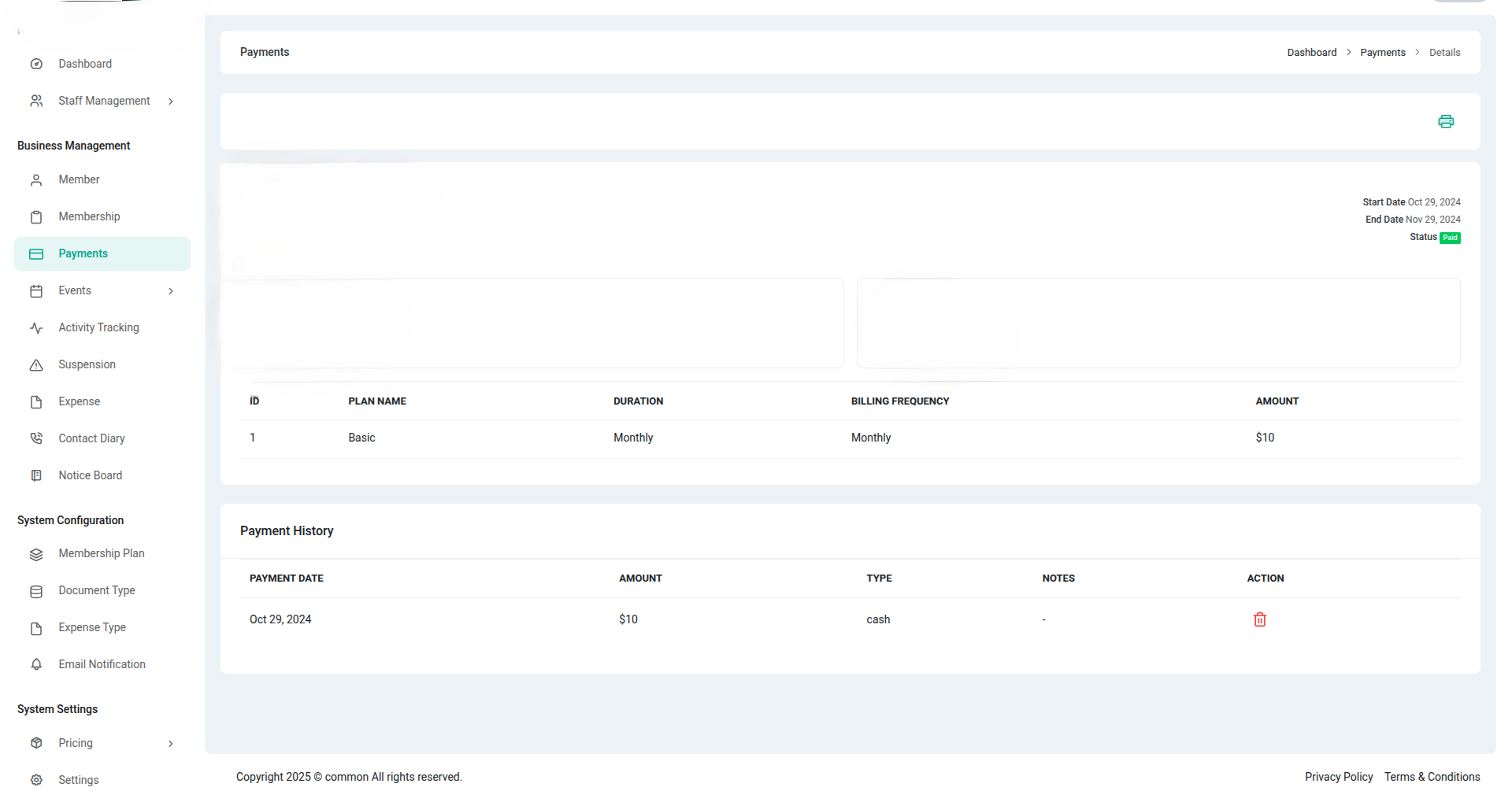Click the Payments breadcrumb link
The height and width of the screenshot is (802, 1512).
coord(1382,53)
